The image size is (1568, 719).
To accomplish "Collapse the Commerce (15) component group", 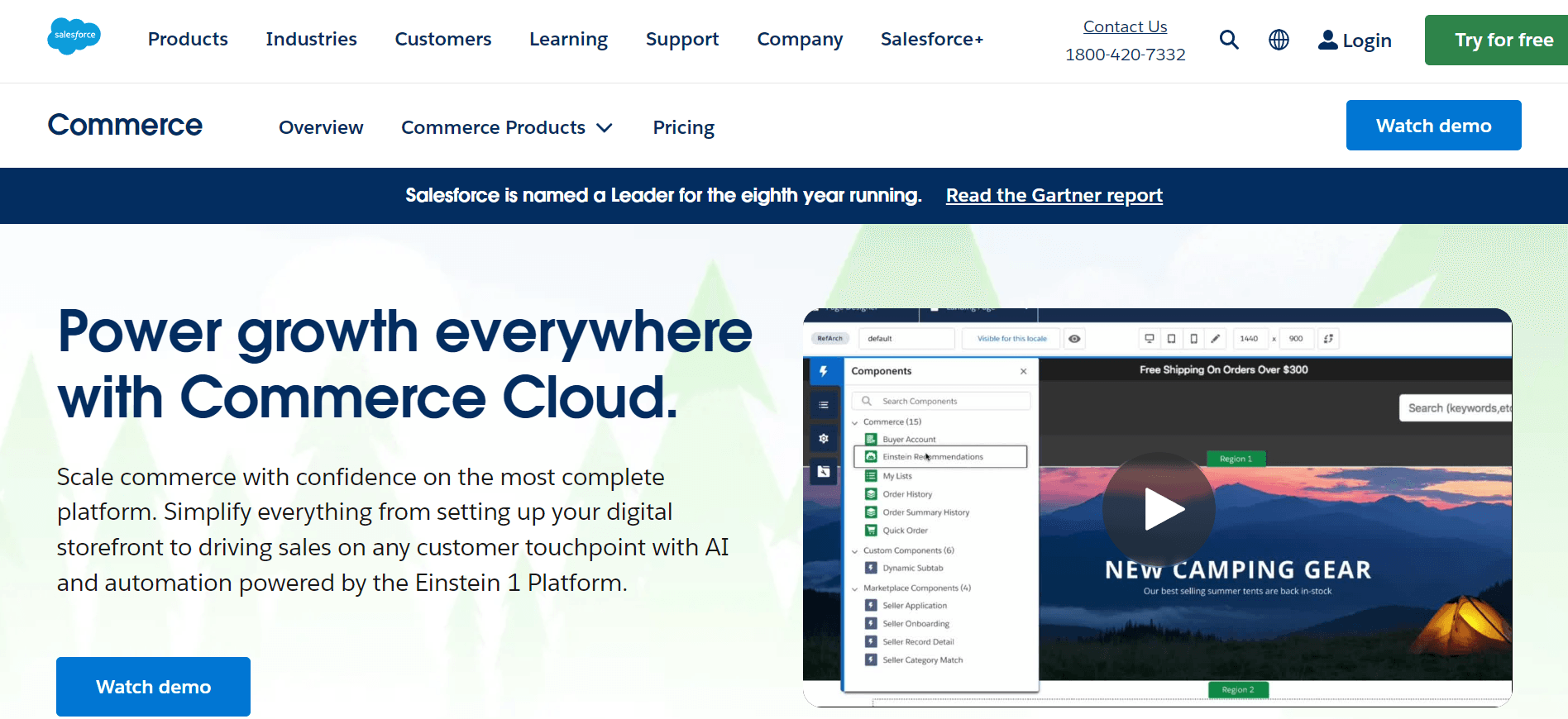I will (x=855, y=422).
